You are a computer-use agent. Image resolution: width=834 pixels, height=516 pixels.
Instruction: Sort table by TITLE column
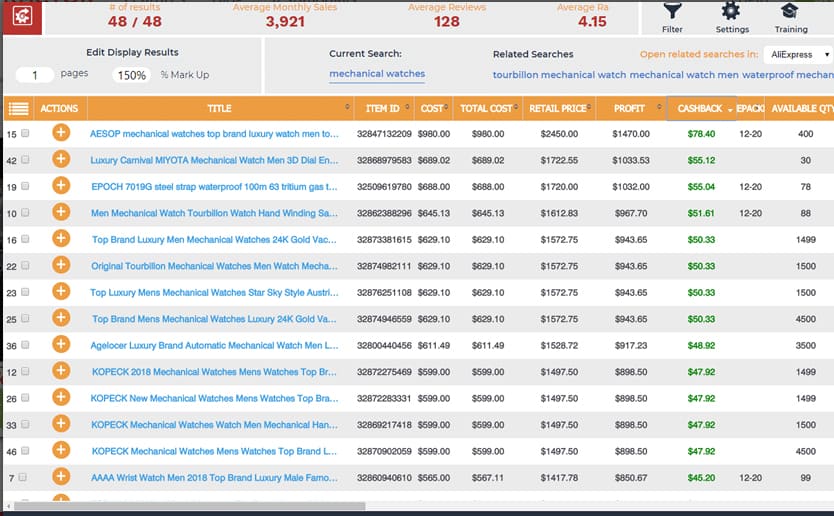[220, 109]
